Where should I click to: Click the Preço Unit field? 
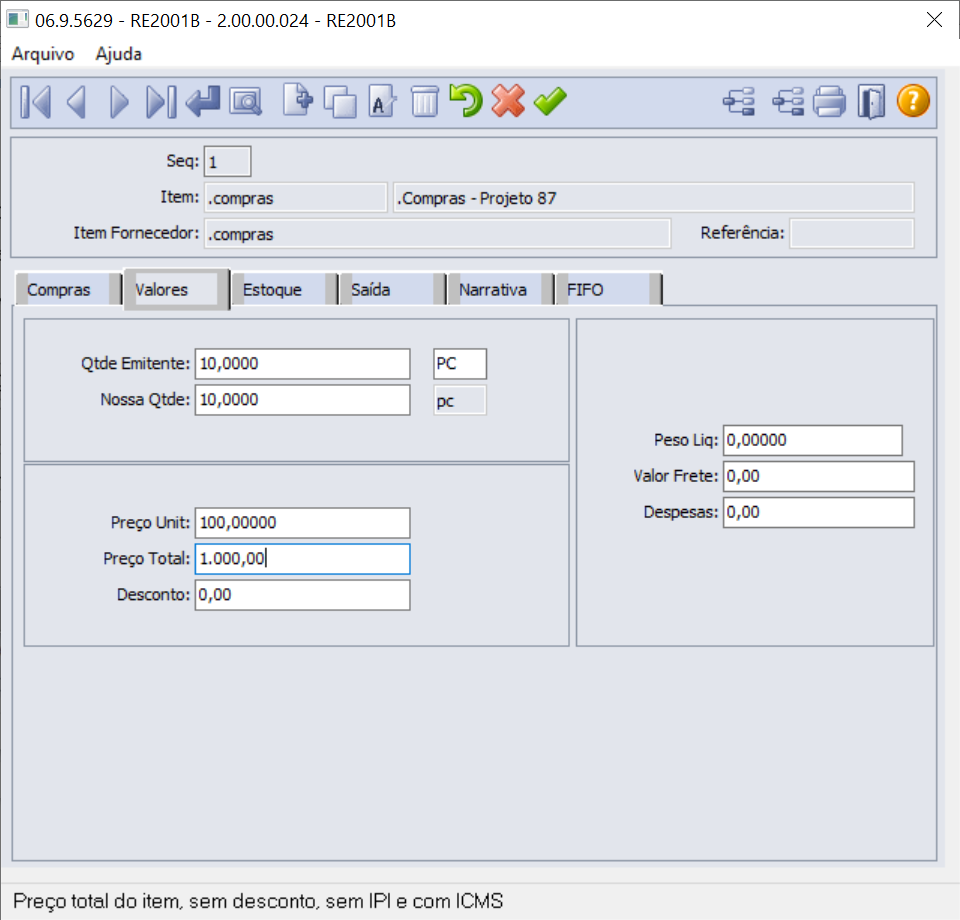tap(302, 523)
